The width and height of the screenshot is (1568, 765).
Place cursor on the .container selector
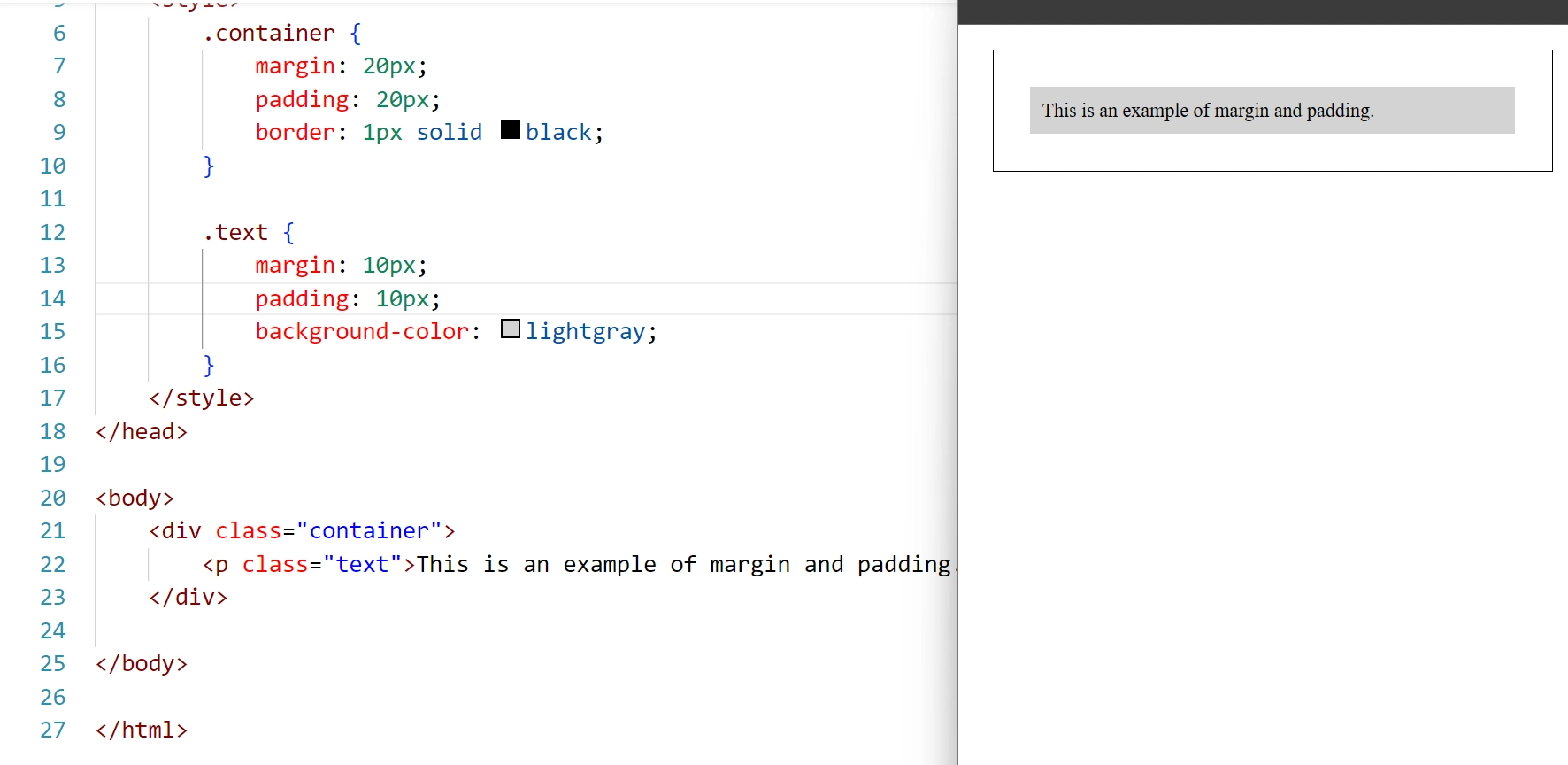(269, 34)
